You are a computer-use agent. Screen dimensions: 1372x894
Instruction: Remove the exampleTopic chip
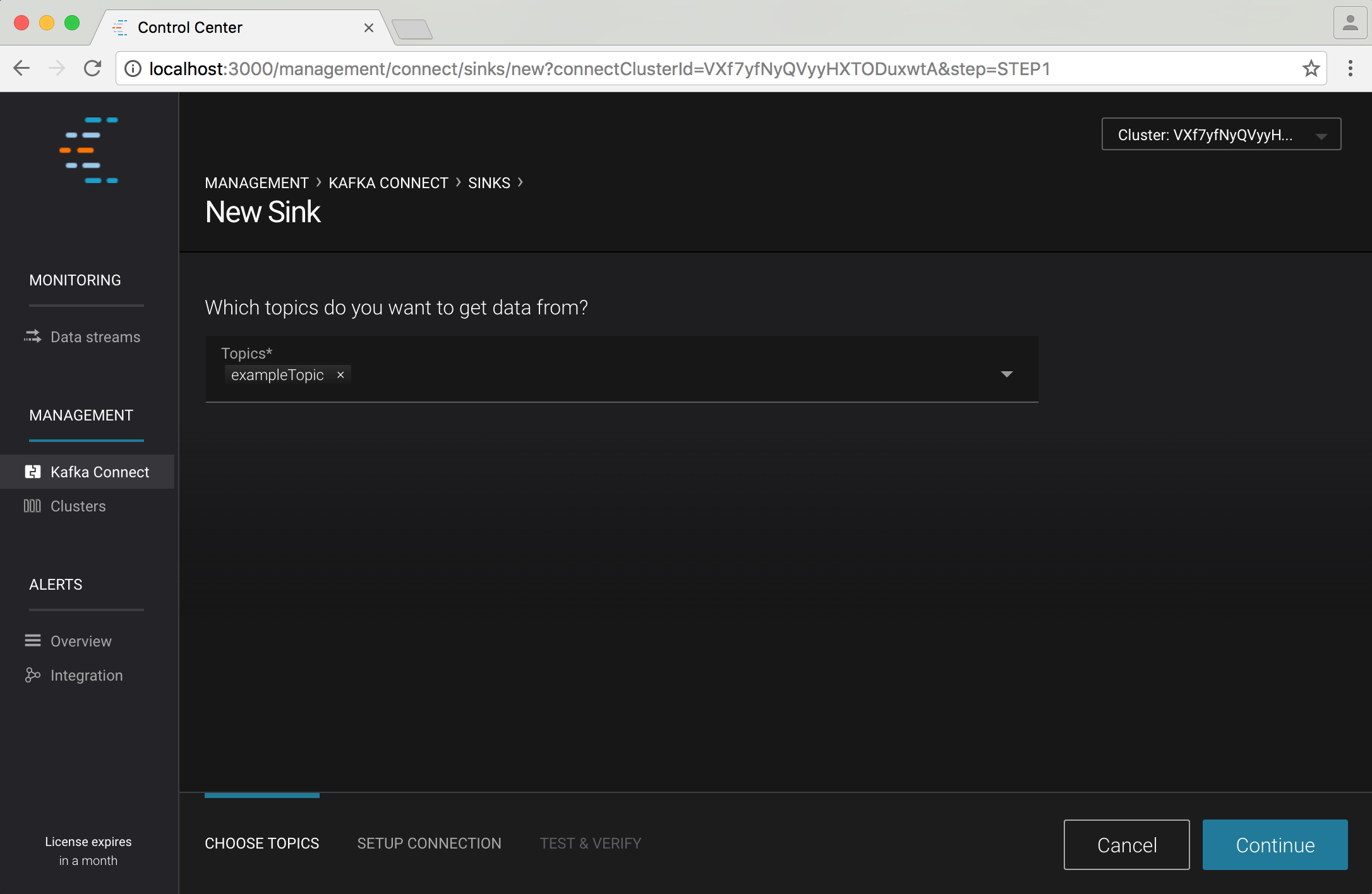340,375
